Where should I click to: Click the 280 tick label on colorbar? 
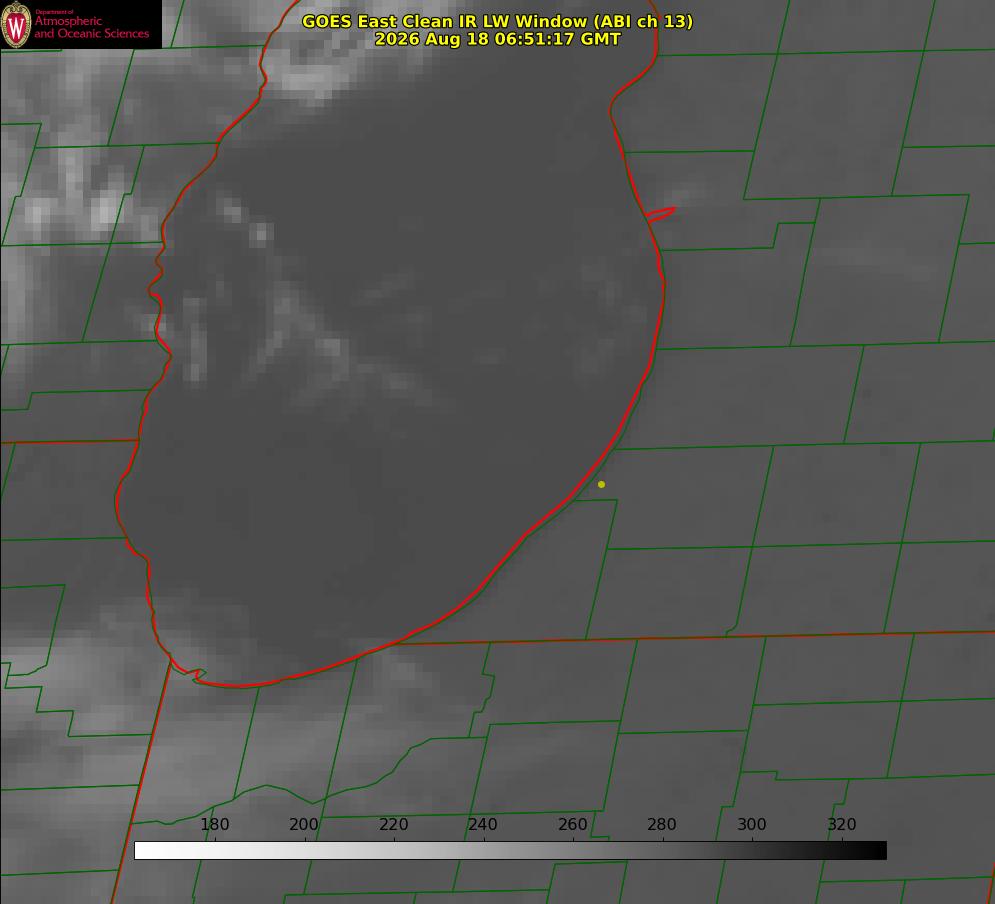662,824
